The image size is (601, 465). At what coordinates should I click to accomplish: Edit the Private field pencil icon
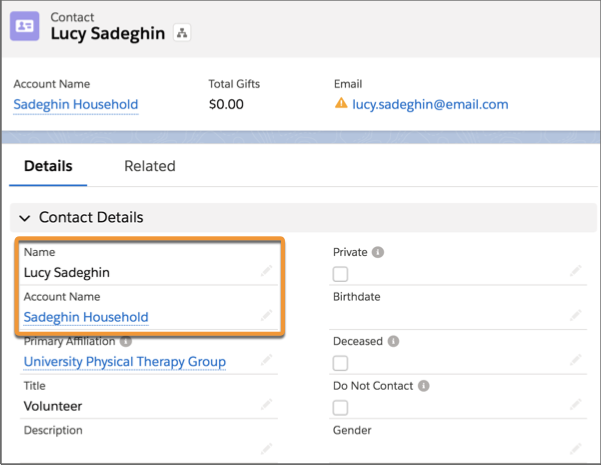pos(575,271)
